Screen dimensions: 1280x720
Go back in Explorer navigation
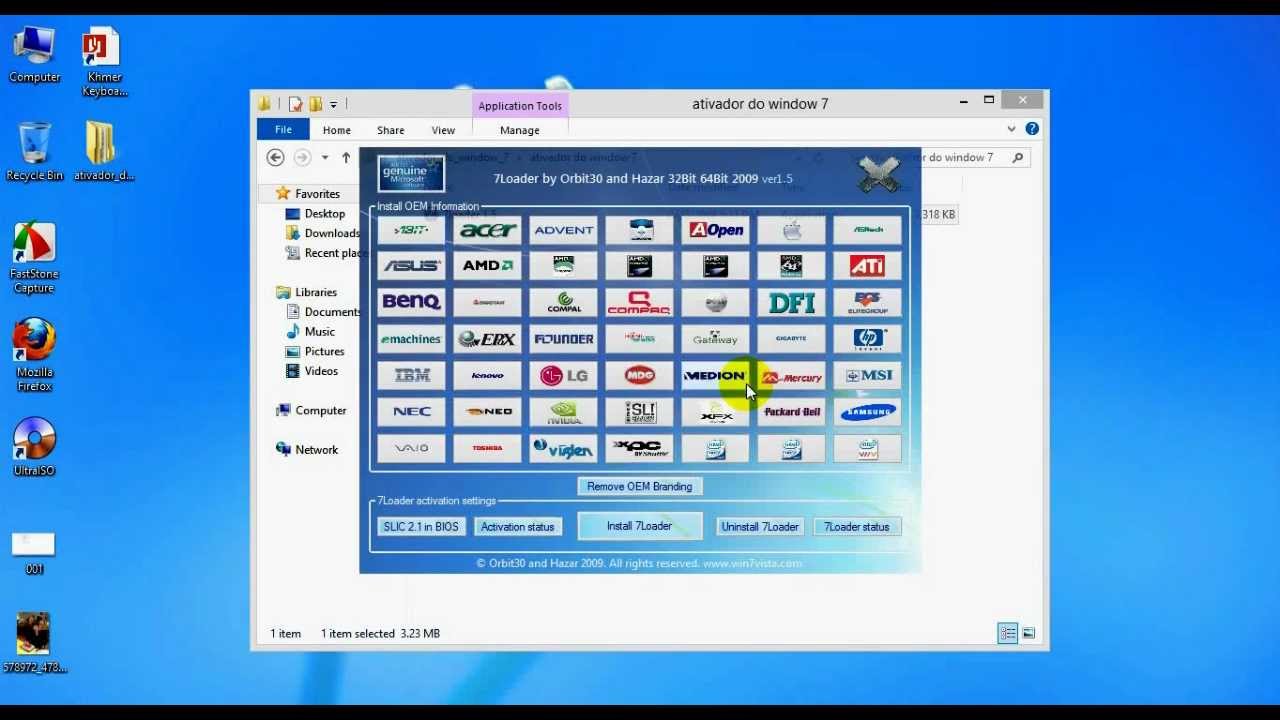coord(276,158)
